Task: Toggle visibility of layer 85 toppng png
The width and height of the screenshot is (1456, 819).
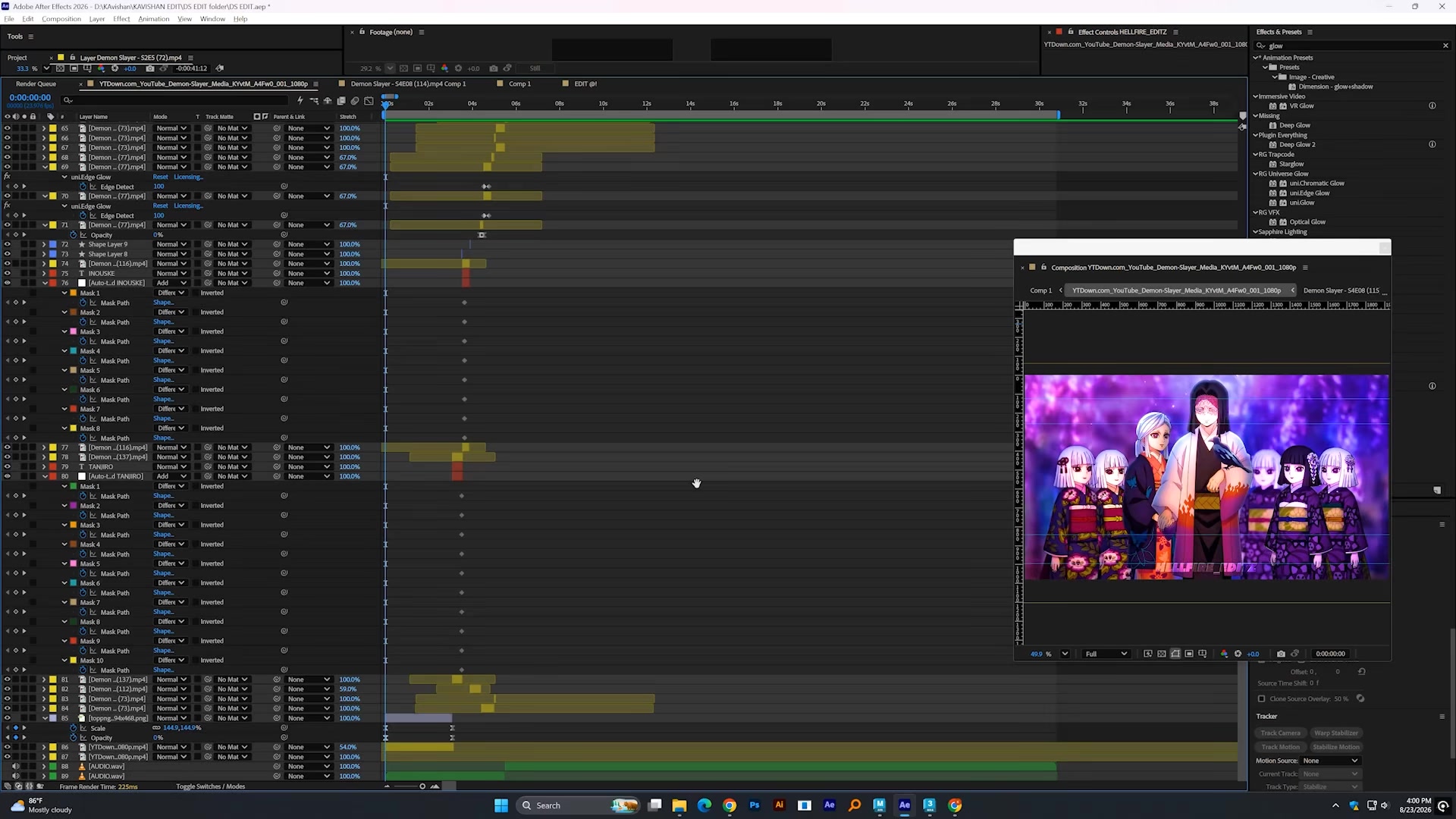Action: (7, 718)
